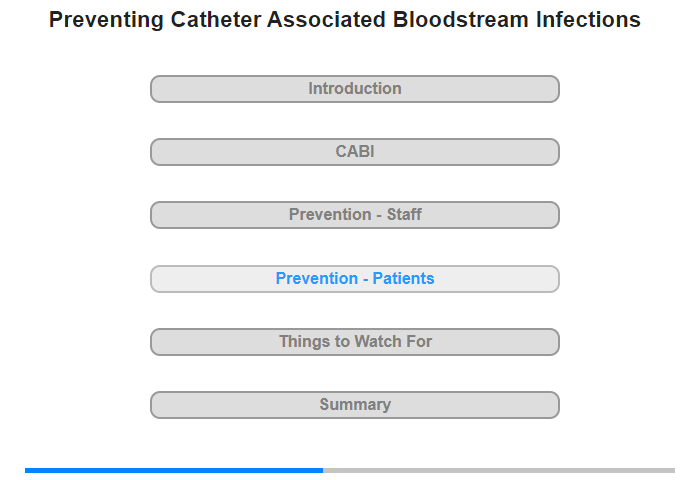Jump to the Summary section
This screenshot has height=480, width=700.
[354, 405]
